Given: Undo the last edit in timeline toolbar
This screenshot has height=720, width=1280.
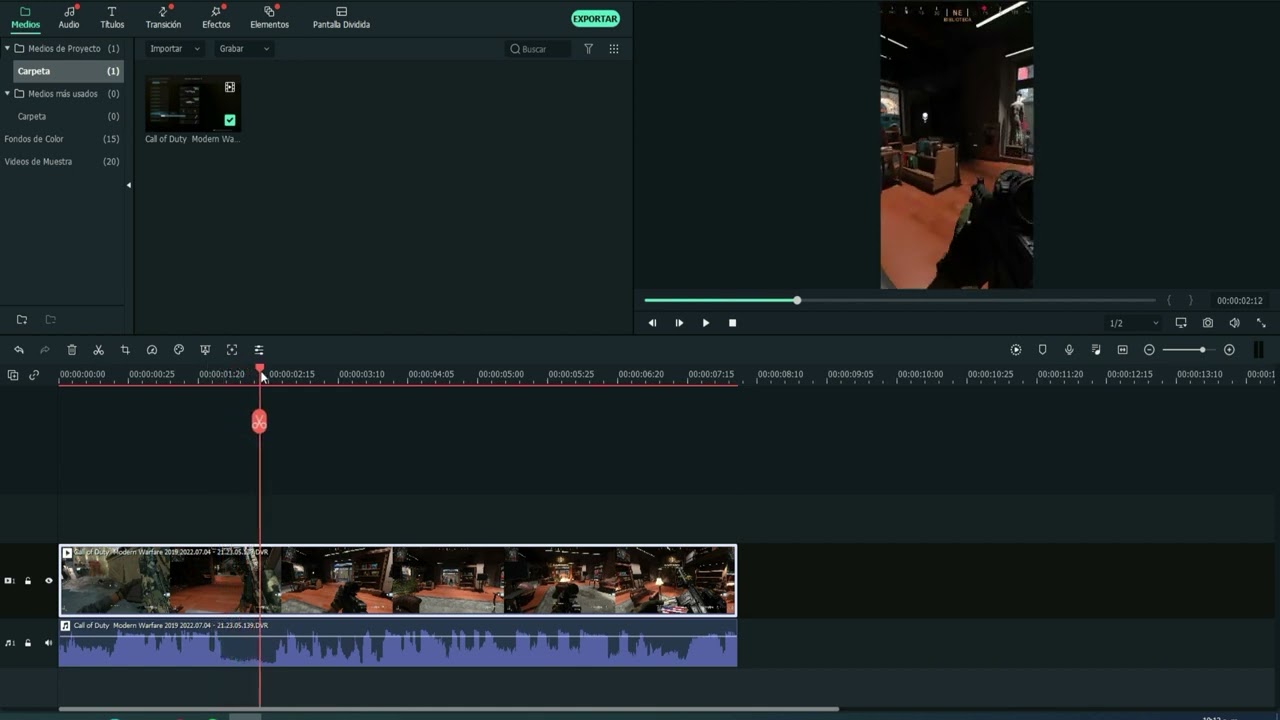Looking at the screenshot, I should coord(18,350).
